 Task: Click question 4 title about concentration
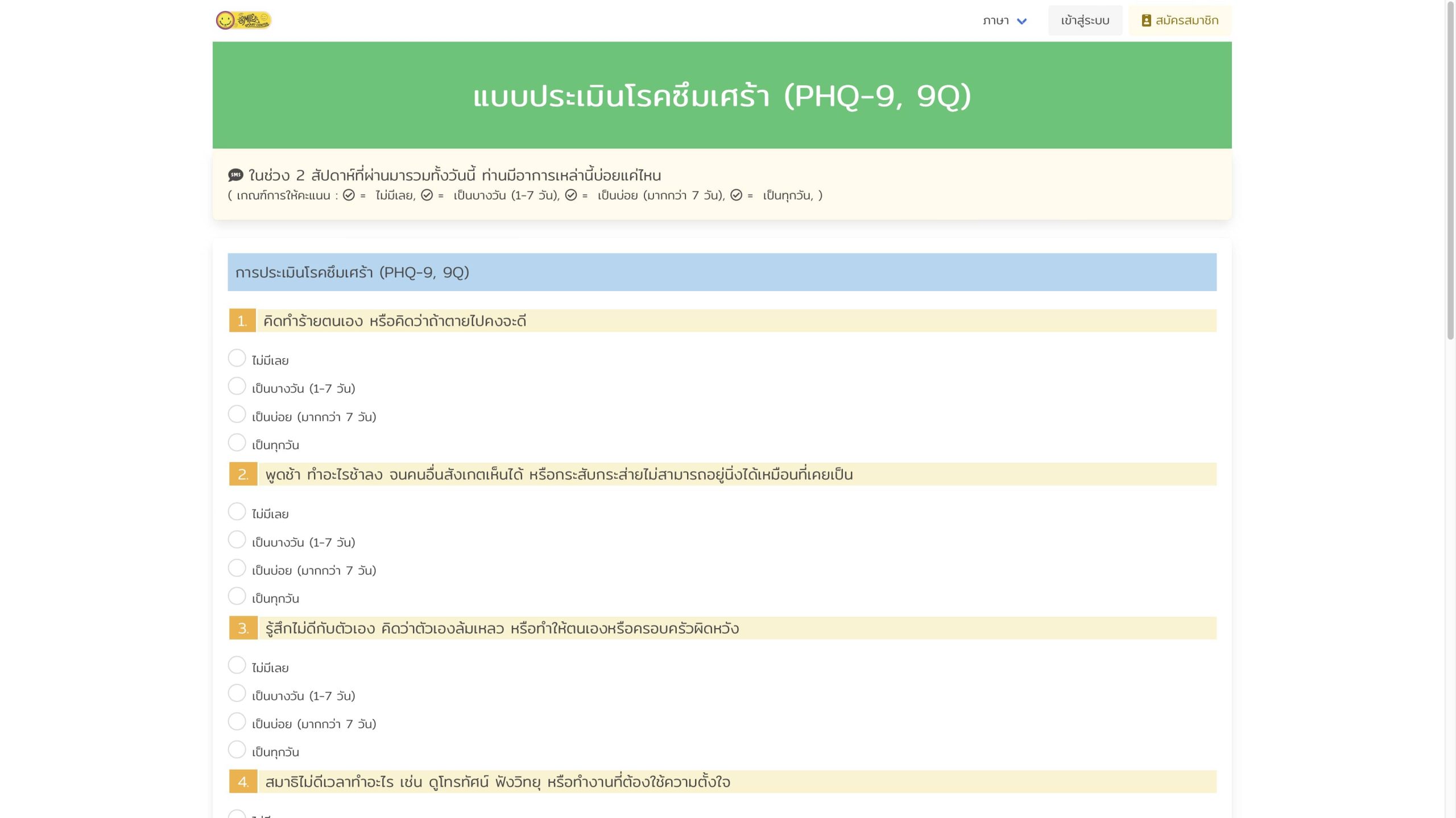click(x=497, y=782)
